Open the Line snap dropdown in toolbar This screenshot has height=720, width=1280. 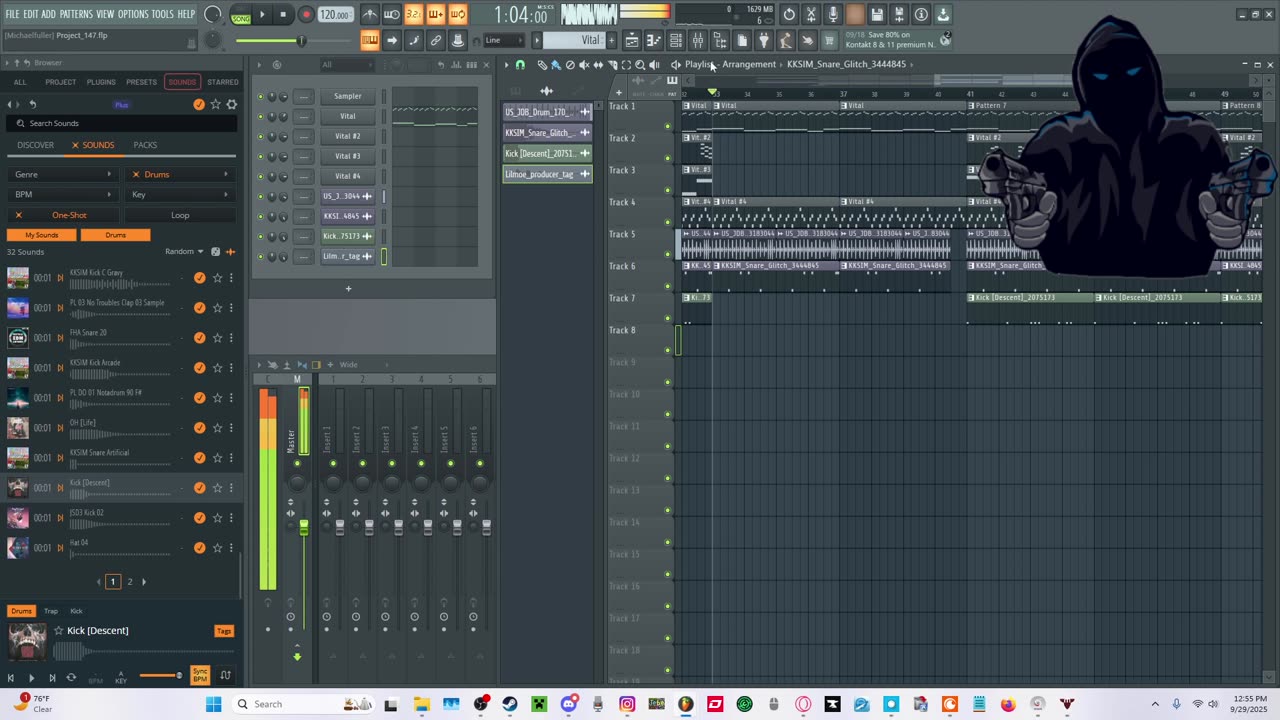(506, 41)
